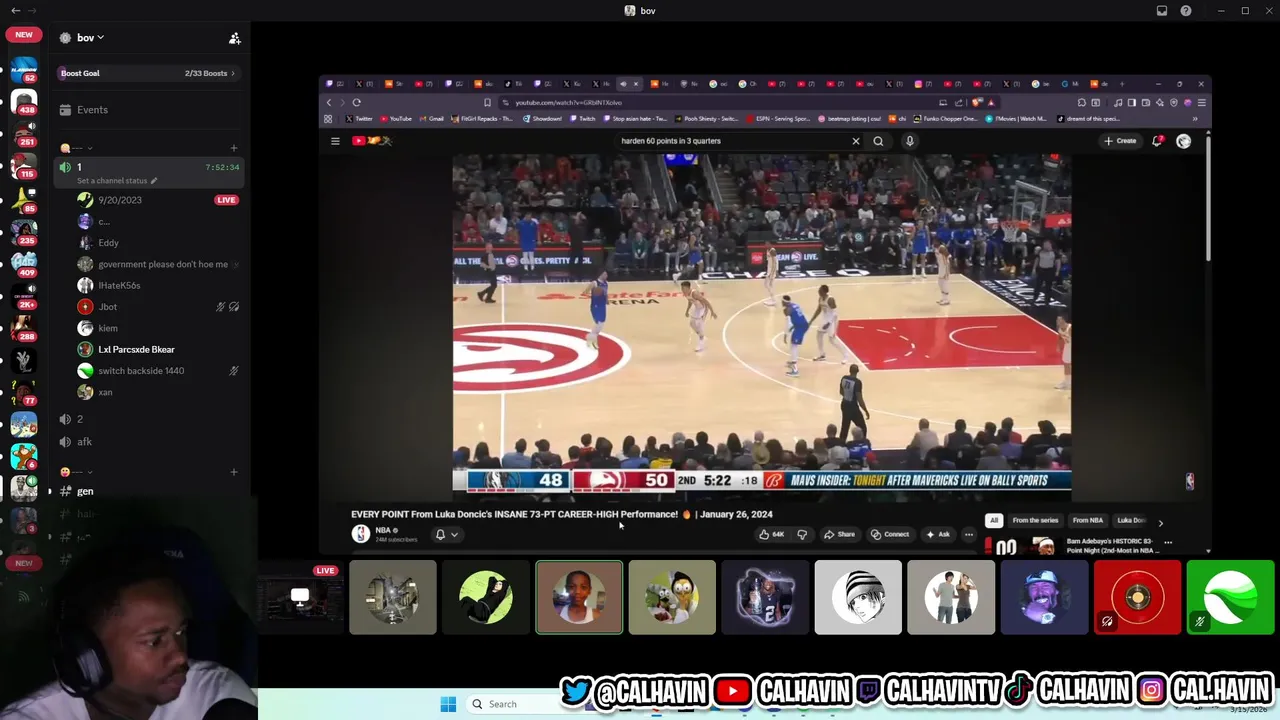The height and width of the screenshot is (720, 1280).
Task: Open Twitch bookmark in bookmarks bar
Action: pyautogui.click(x=583, y=119)
